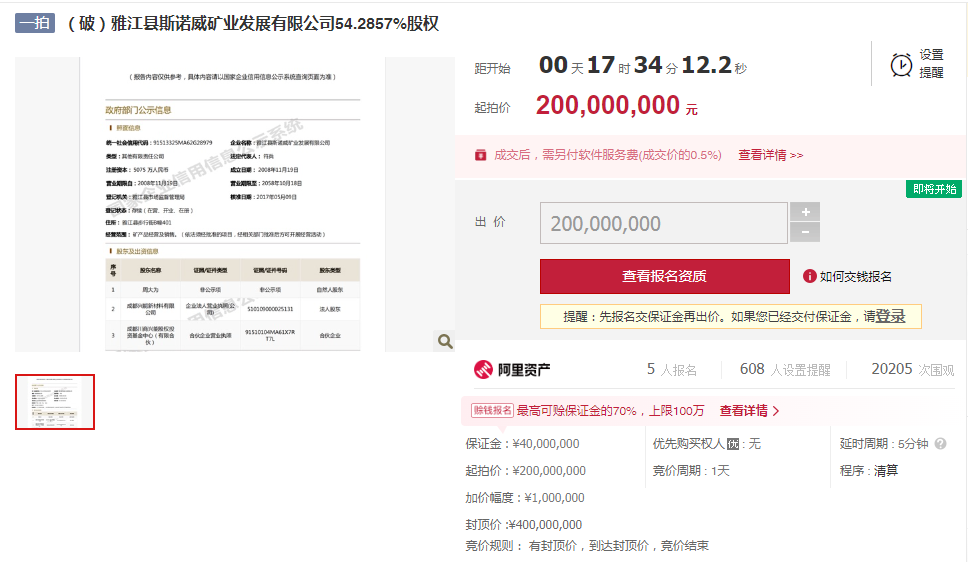
Task: Click the 保证金 ¥40,000,000 text
Action: [x=522, y=443]
